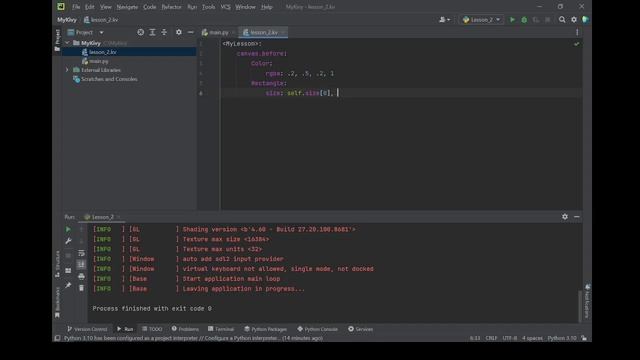Open the Project view dropdown
The height and width of the screenshot is (360, 640).
(x=85, y=32)
